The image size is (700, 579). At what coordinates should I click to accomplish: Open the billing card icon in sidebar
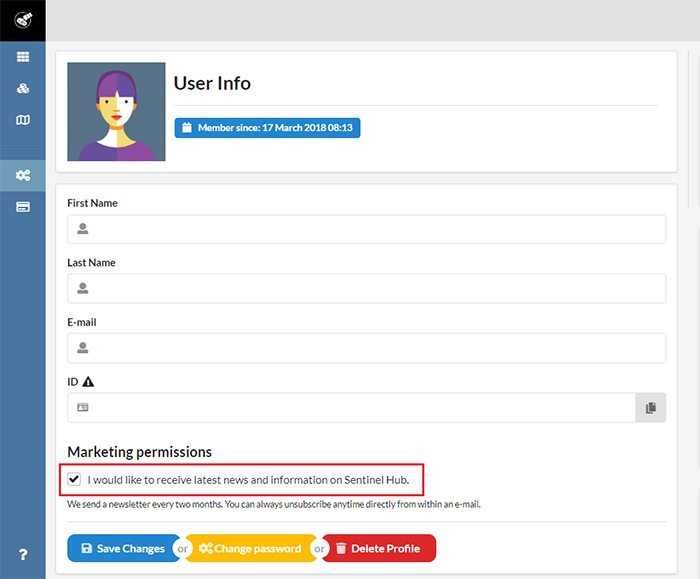coord(23,207)
